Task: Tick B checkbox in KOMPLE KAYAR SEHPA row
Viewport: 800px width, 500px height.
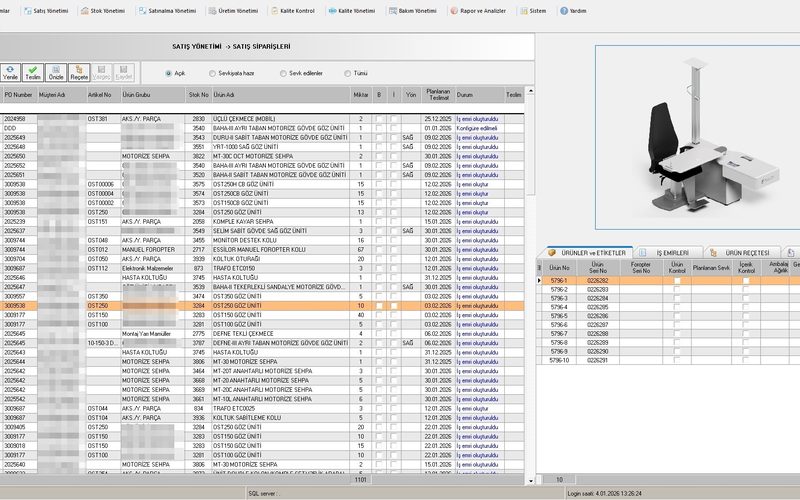Action: (x=379, y=221)
